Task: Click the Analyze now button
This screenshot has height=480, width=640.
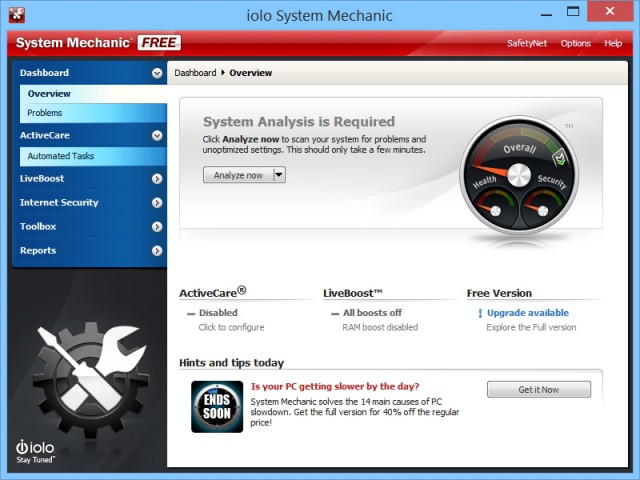Action: click(238, 175)
